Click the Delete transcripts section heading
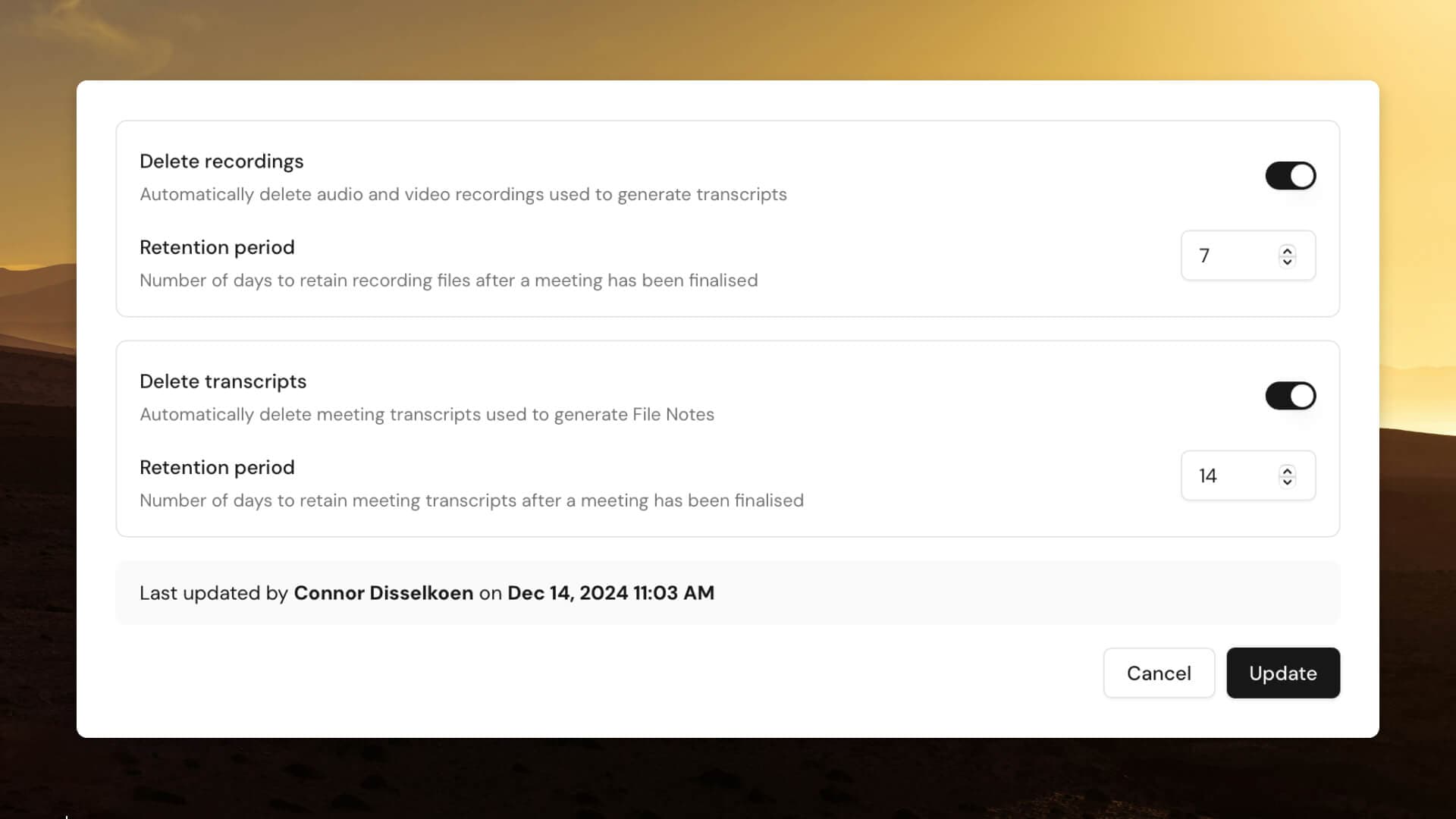 [222, 381]
